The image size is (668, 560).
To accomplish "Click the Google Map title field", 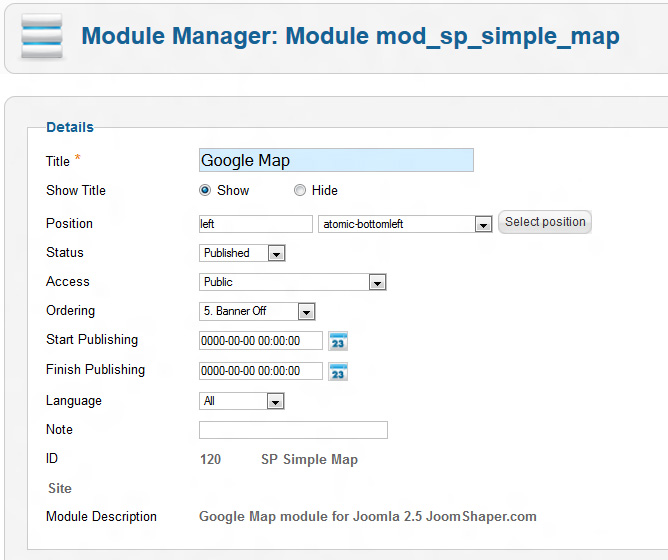I will point(336,160).
